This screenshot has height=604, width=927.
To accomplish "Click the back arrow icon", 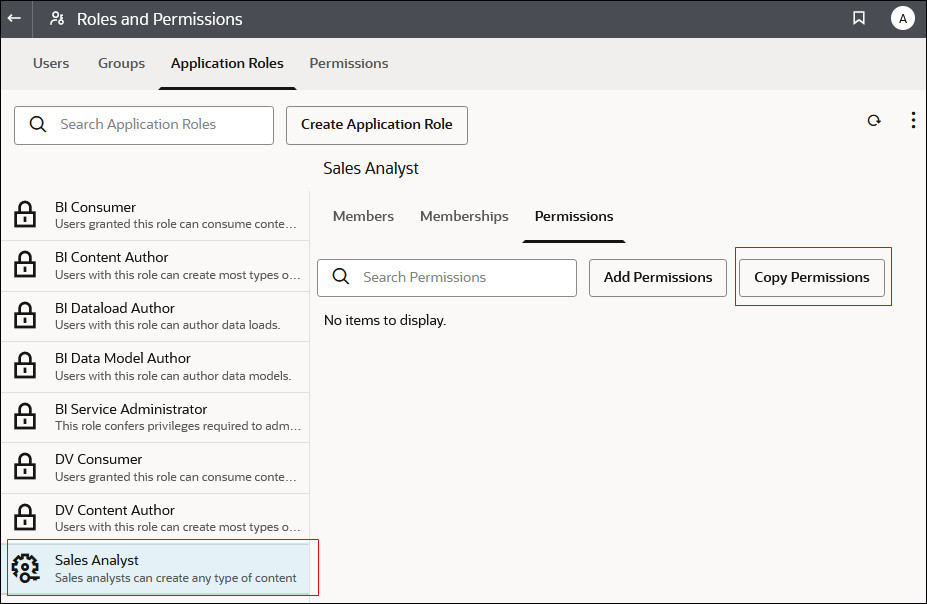I will 15,19.
